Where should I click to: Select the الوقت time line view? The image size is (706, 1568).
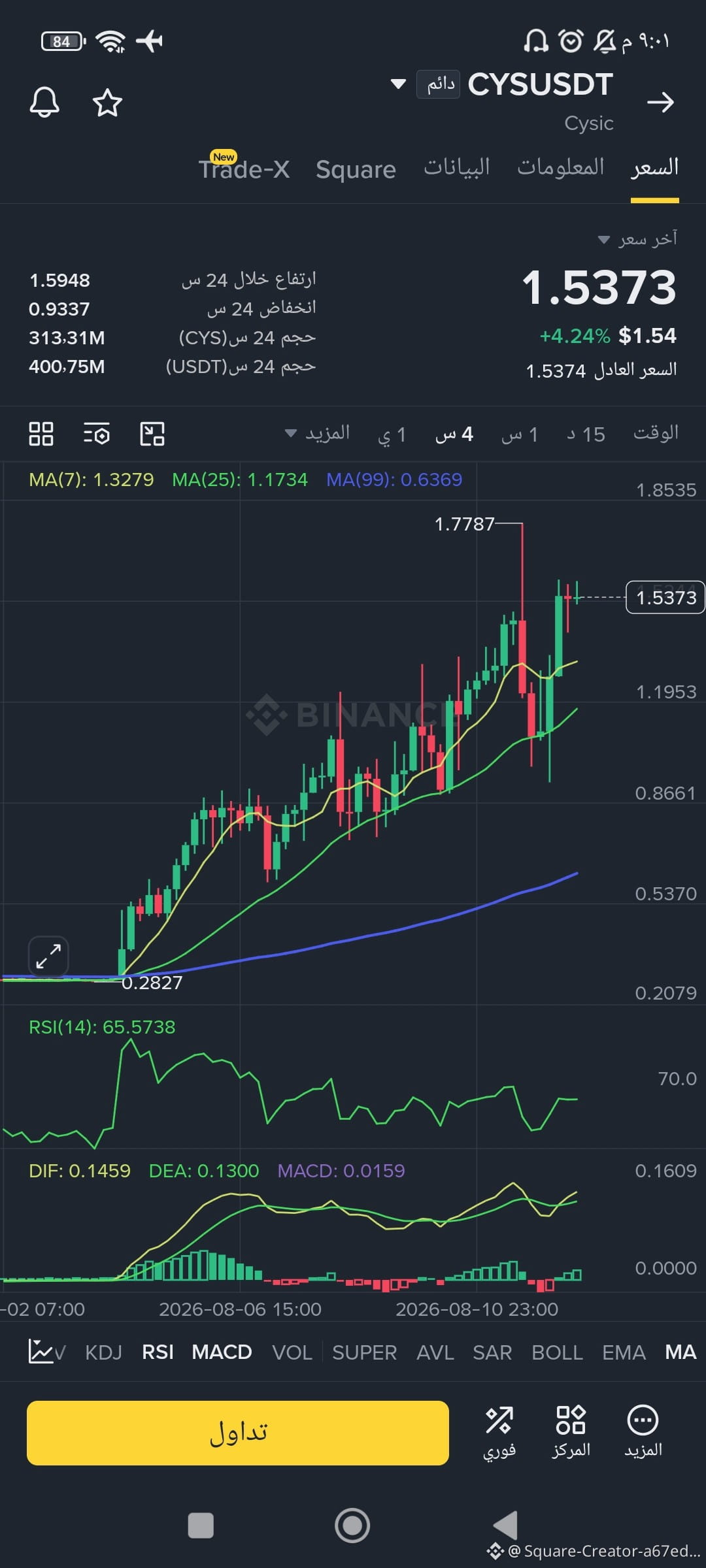click(656, 433)
